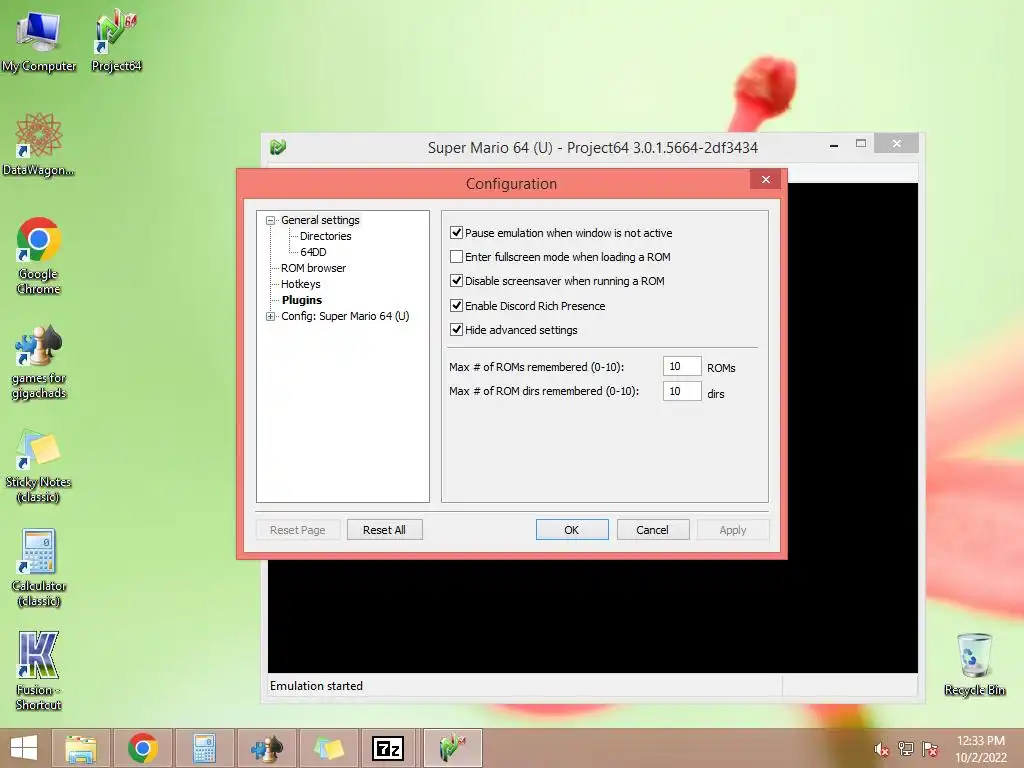Open File Explorer from the taskbar
The height and width of the screenshot is (768, 1024).
point(81,748)
